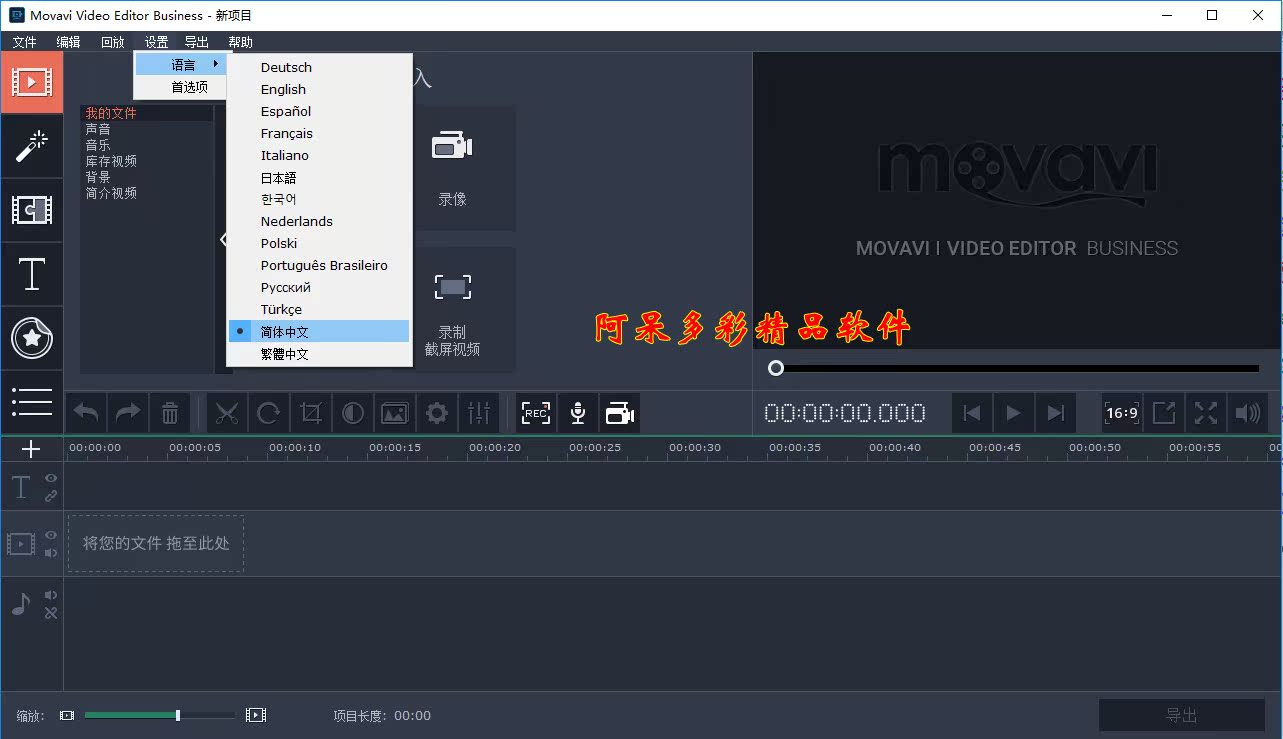Click the screen capture icon above 录制截屏视频
The height and width of the screenshot is (739, 1283).
click(452, 287)
